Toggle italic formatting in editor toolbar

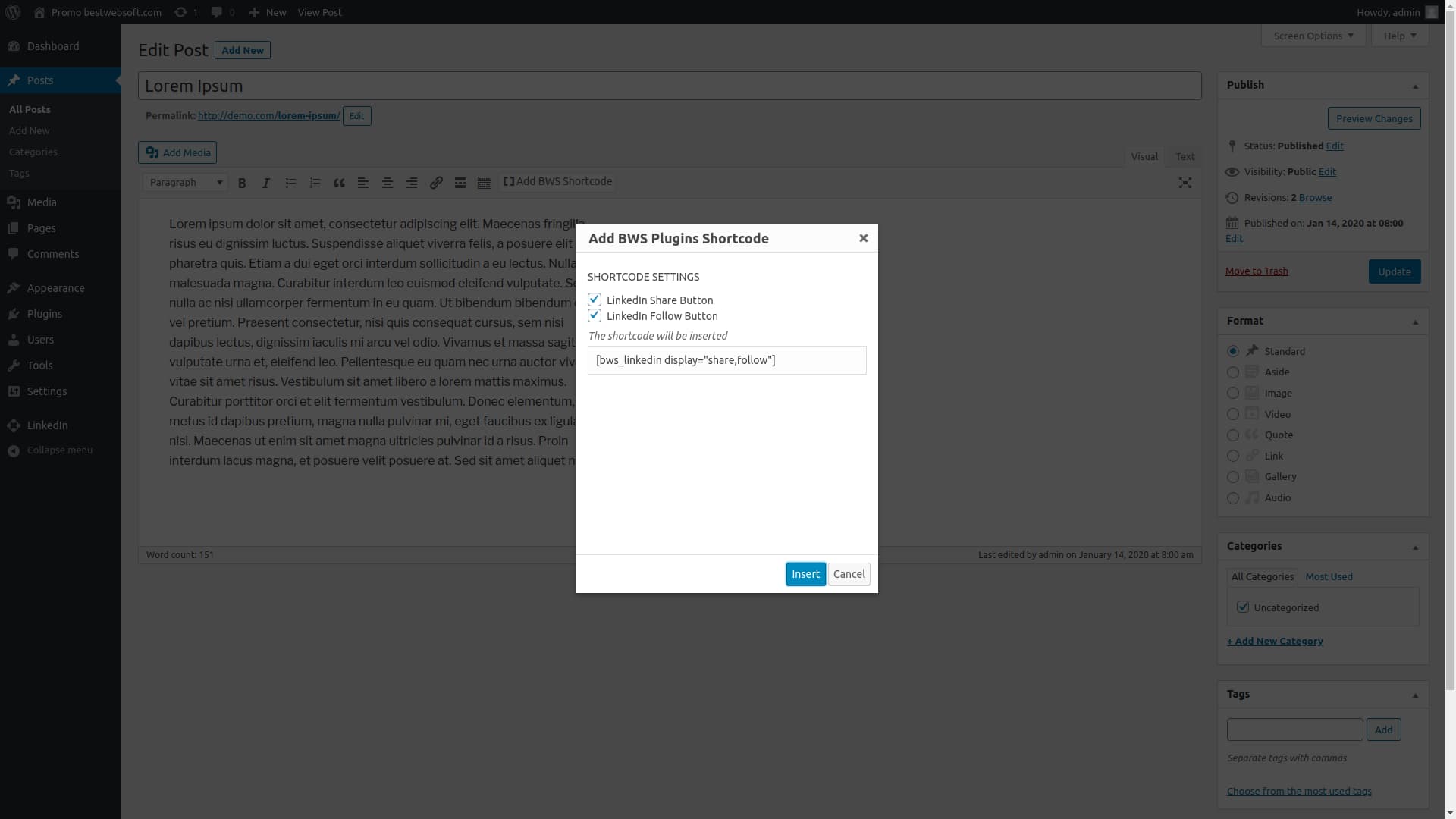[x=266, y=183]
